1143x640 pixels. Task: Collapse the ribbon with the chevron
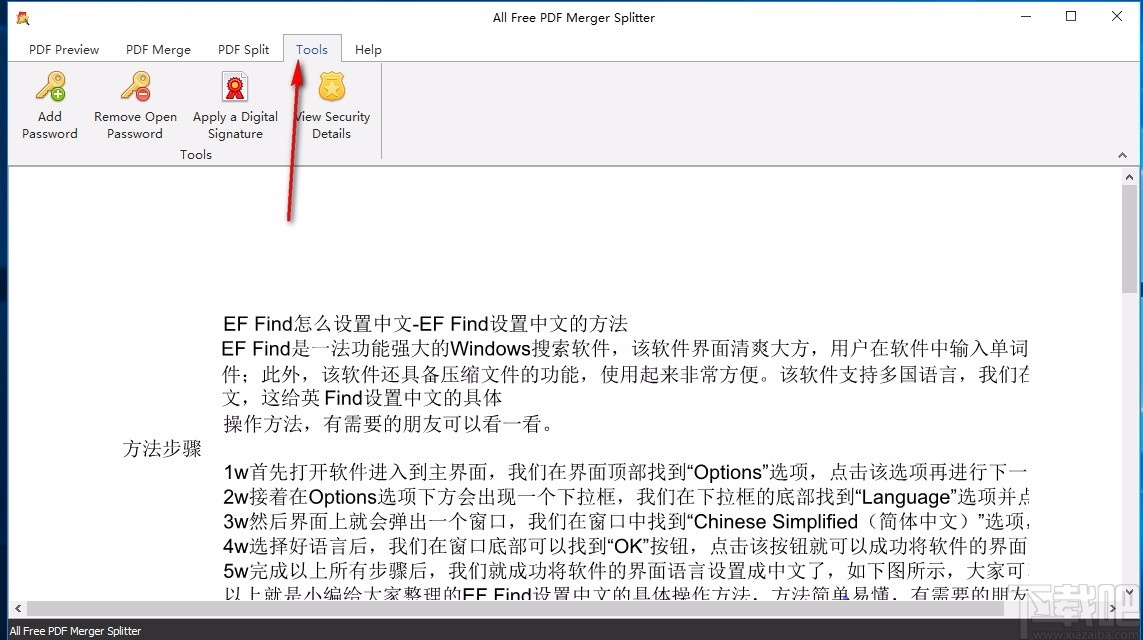(x=1122, y=155)
